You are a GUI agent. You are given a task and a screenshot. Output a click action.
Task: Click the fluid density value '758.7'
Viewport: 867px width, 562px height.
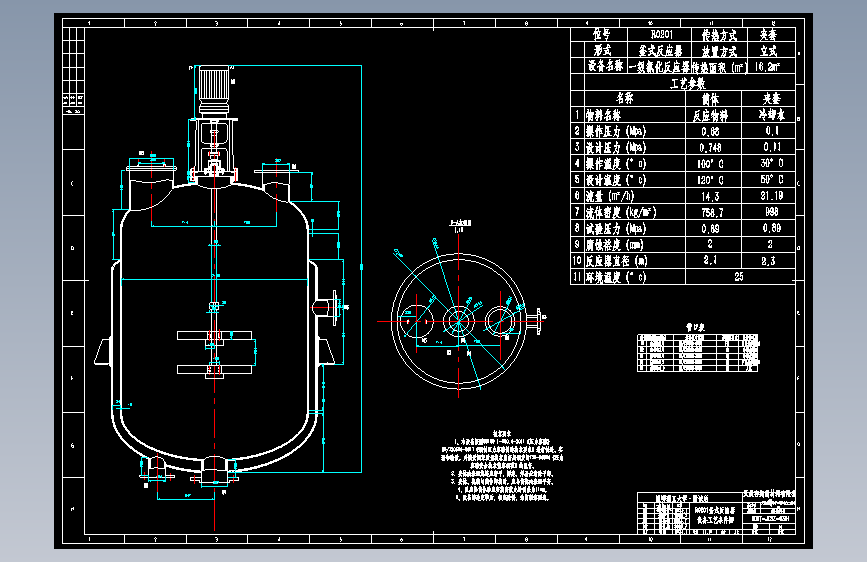tap(712, 212)
